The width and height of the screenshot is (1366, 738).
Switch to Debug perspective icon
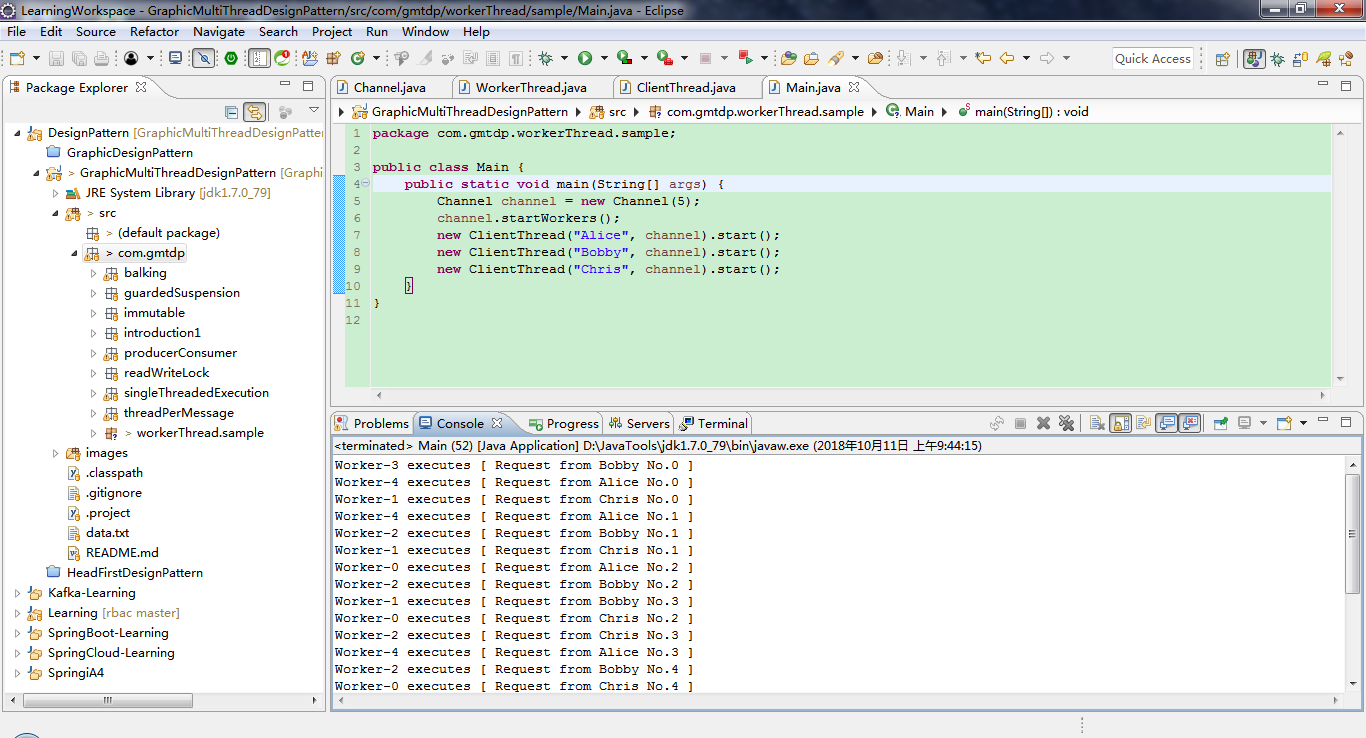[1277, 59]
